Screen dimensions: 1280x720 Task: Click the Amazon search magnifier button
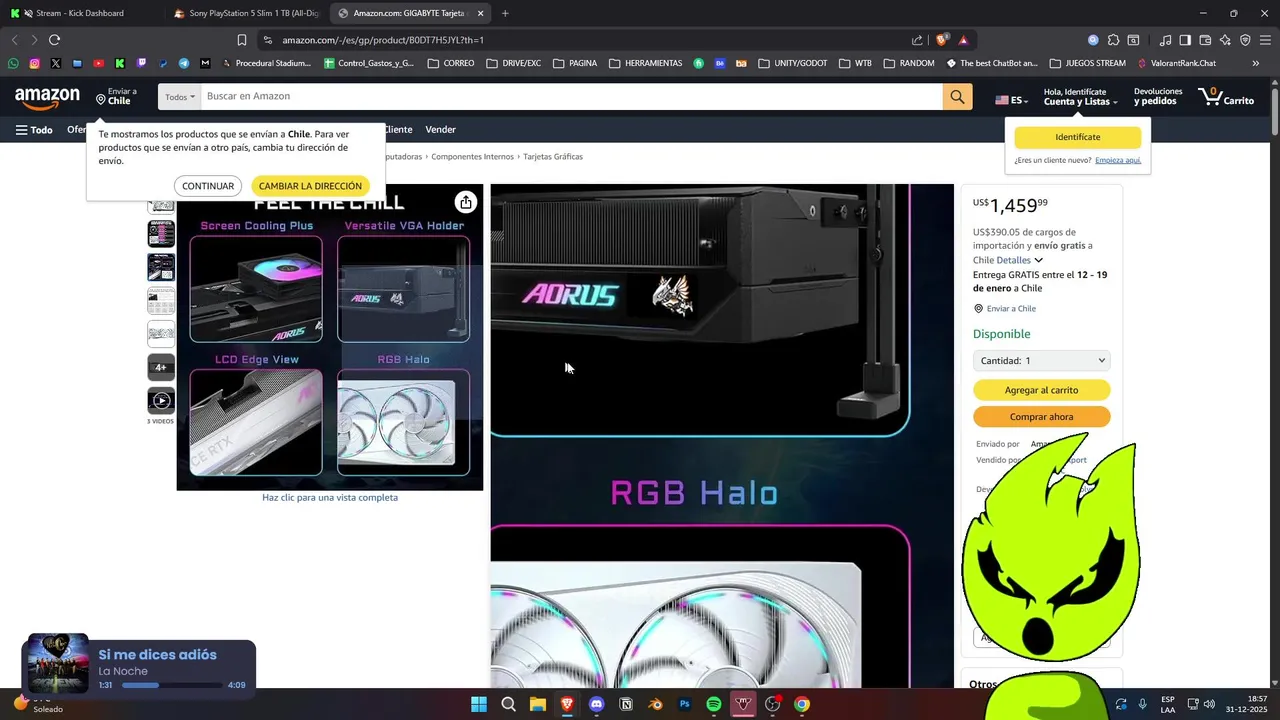tap(957, 96)
